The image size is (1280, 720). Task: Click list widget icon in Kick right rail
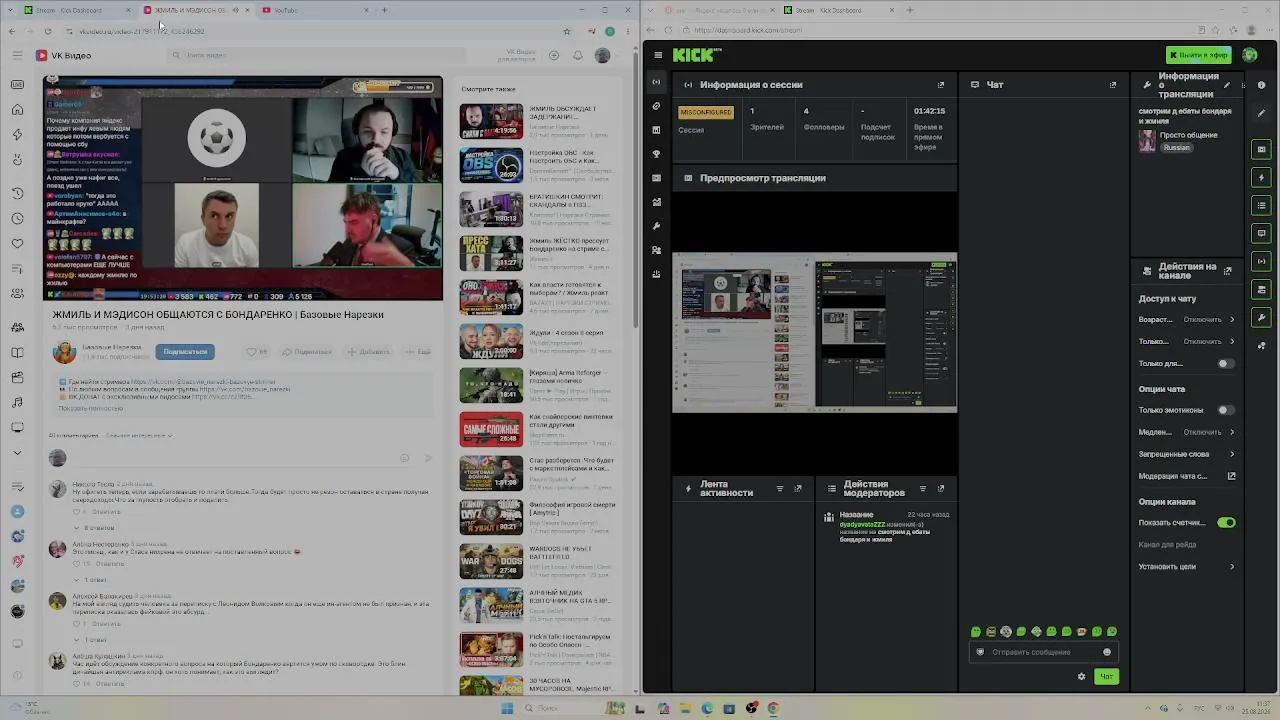1262,205
